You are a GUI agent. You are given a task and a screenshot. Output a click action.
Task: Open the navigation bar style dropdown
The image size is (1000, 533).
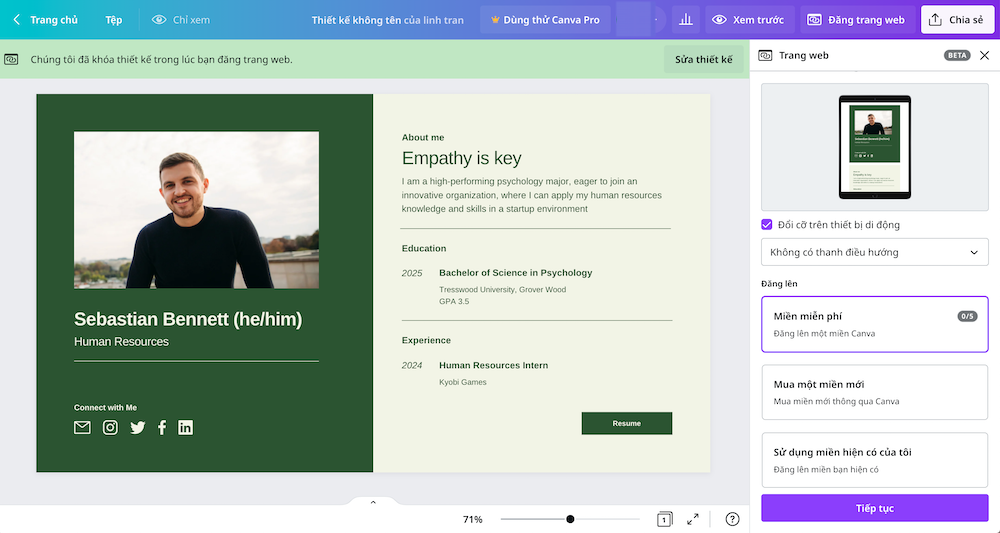[x=874, y=252]
